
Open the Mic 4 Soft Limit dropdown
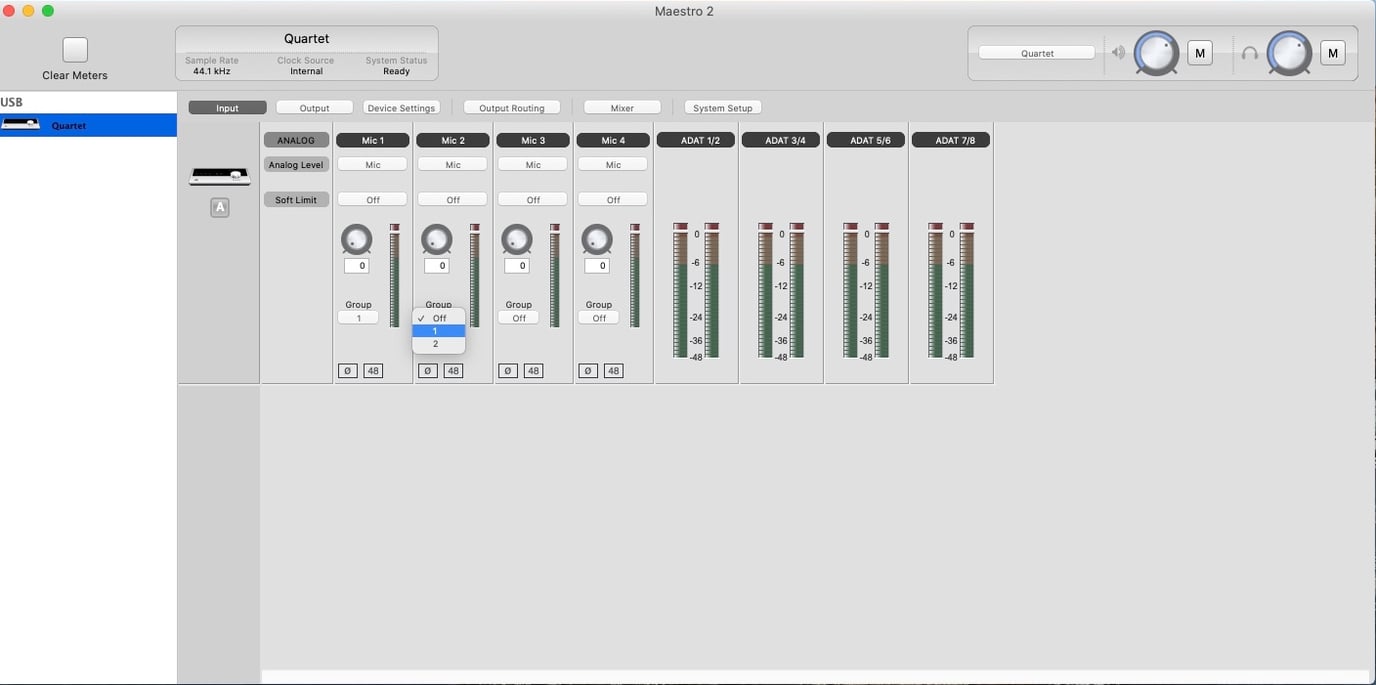coord(613,199)
